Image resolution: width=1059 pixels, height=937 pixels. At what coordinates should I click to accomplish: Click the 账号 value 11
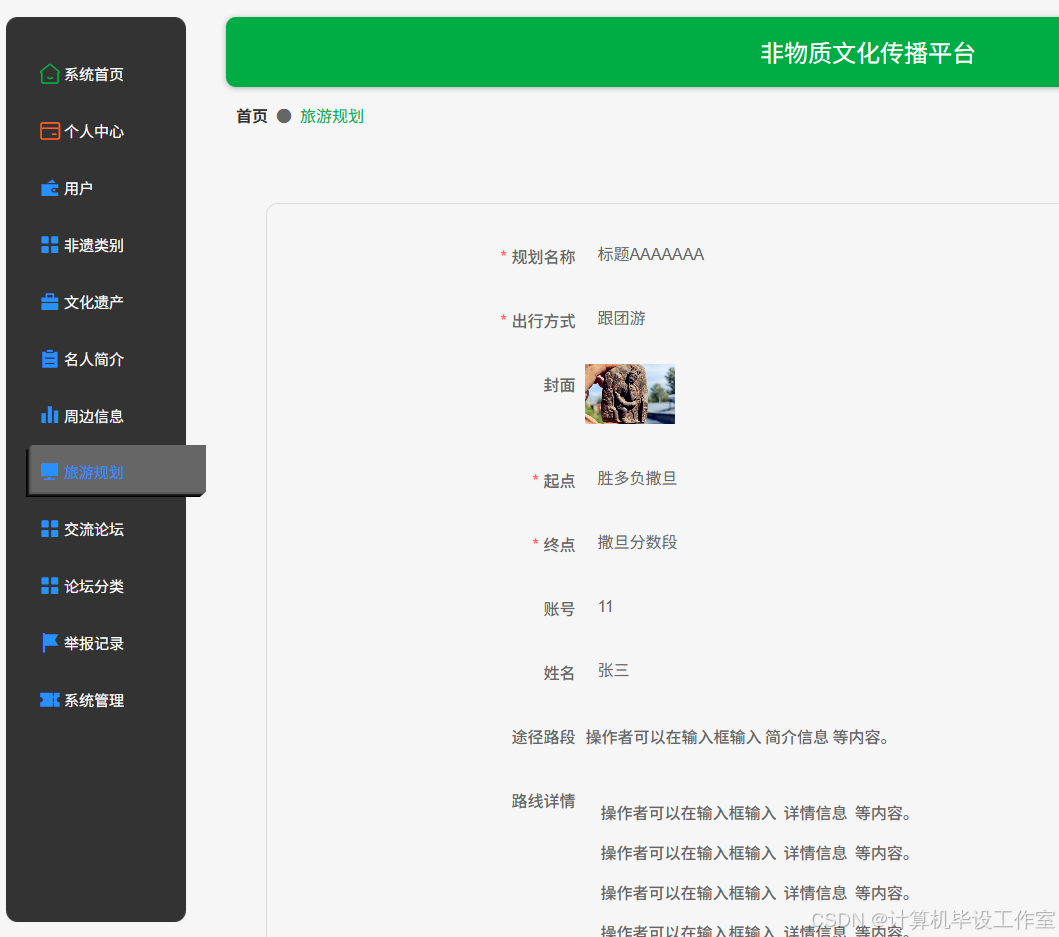point(605,607)
